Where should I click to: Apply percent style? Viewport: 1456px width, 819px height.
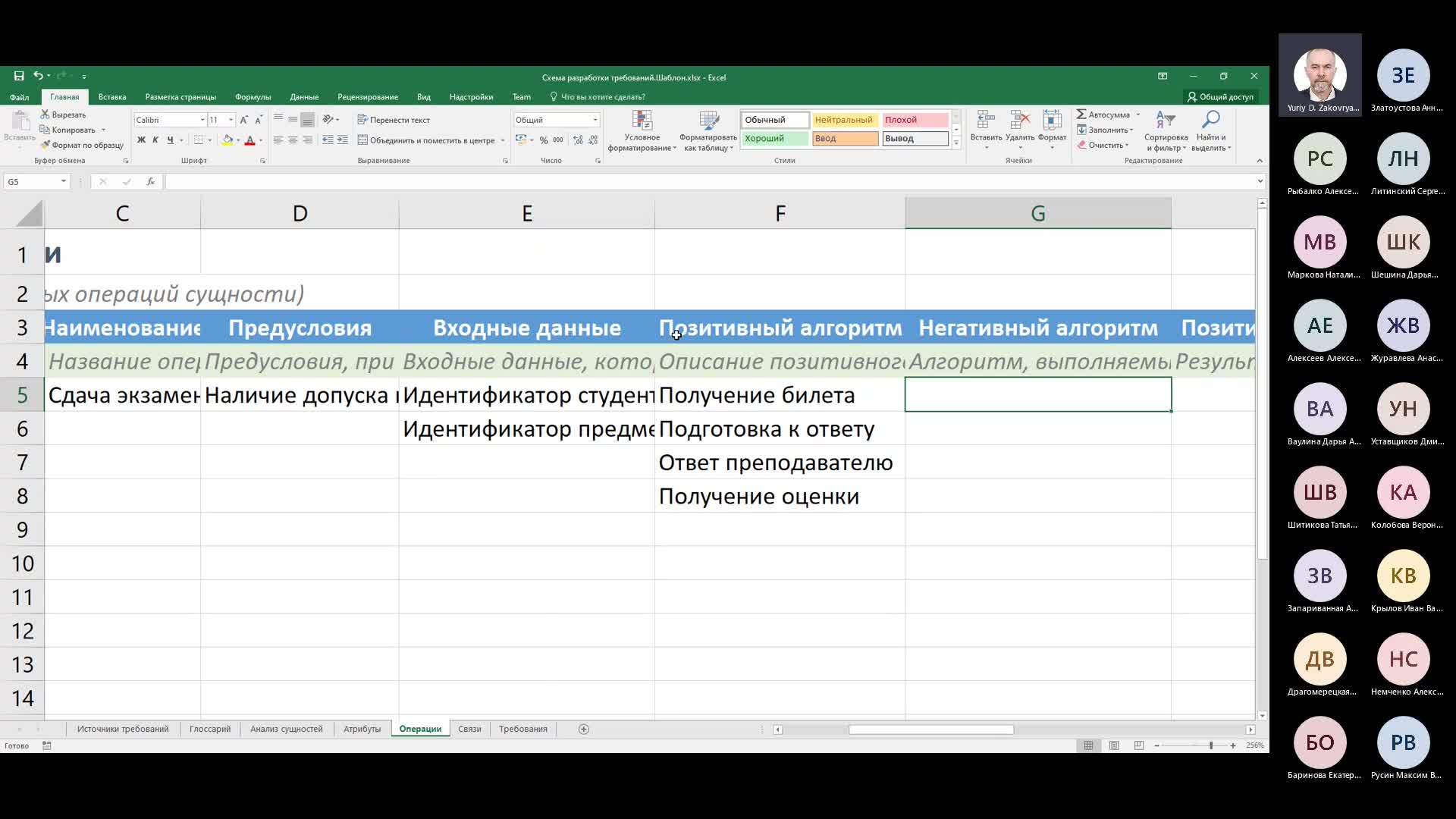544,140
